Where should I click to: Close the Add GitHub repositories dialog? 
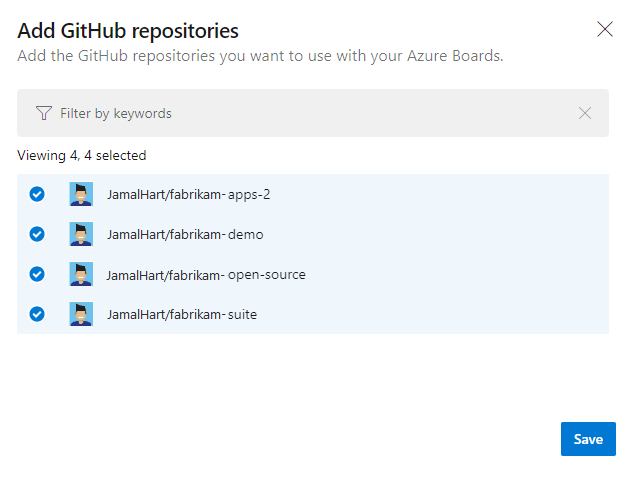(604, 29)
